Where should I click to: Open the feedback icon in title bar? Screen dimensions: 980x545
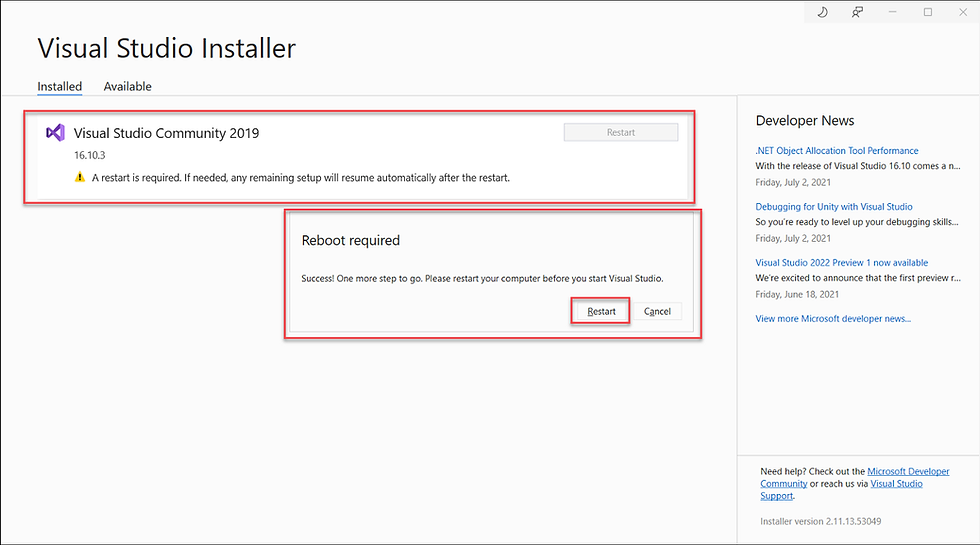pos(858,12)
